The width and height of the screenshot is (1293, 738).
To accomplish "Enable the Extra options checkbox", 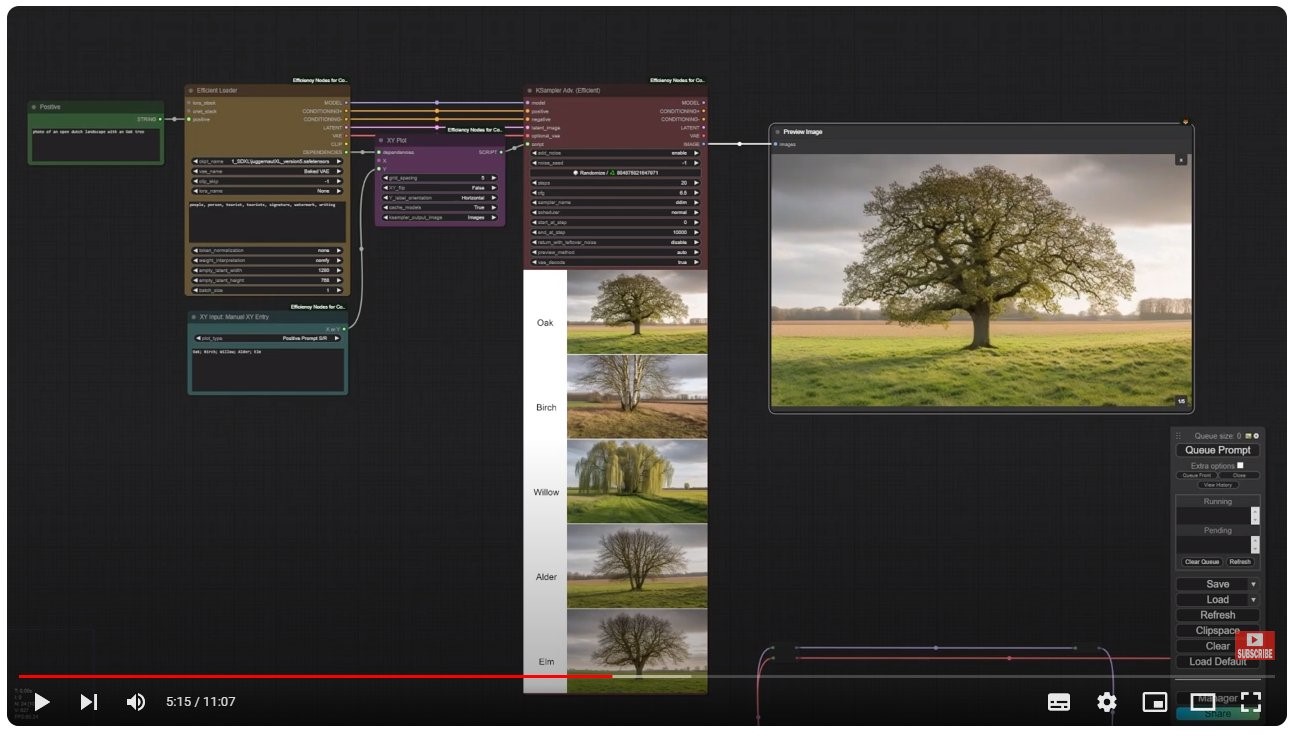I will [x=1240, y=465].
